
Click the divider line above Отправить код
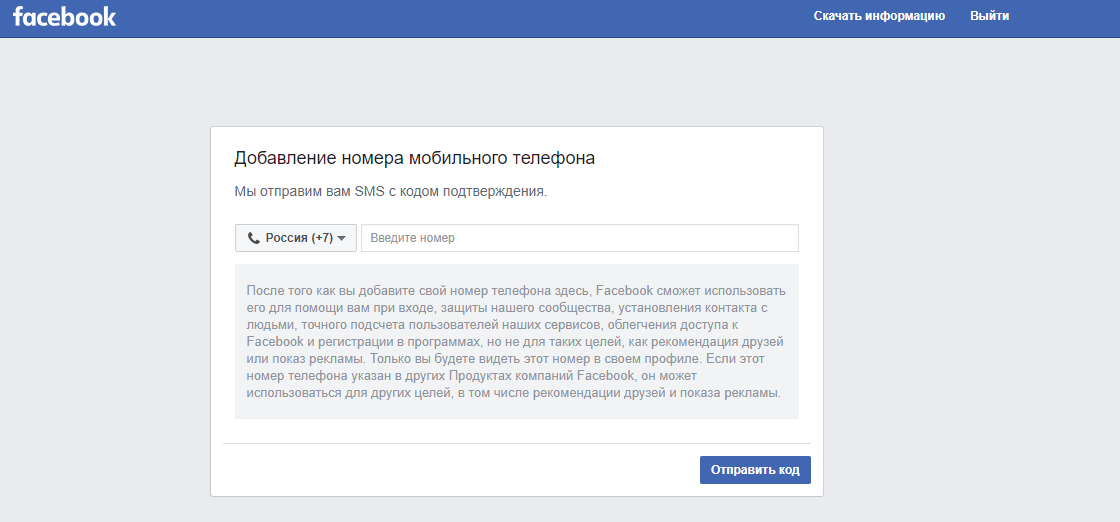(x=516, y=443)
